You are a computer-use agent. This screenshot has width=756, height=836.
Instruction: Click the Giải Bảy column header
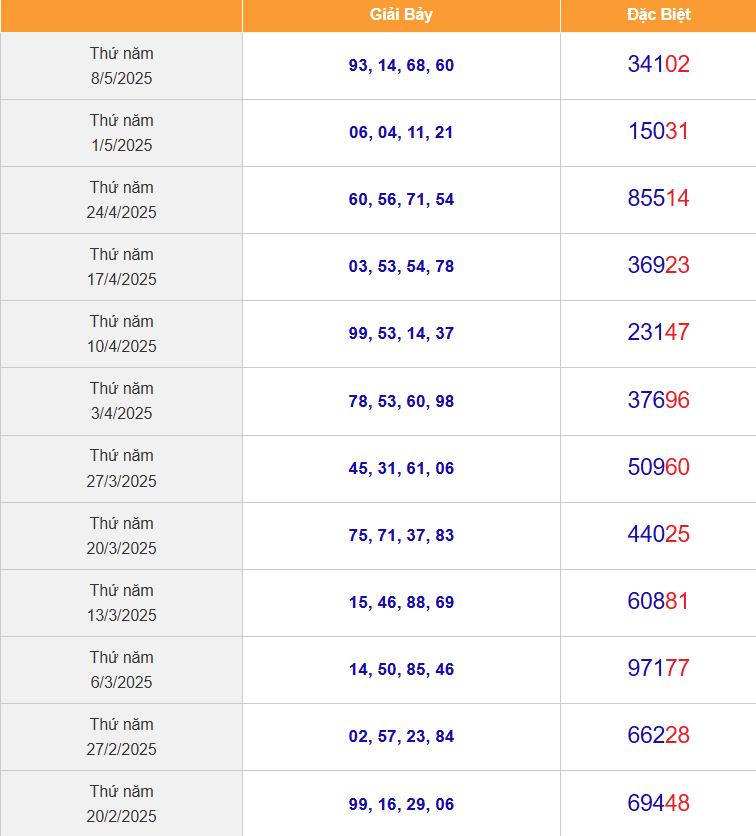click(401, 15)
